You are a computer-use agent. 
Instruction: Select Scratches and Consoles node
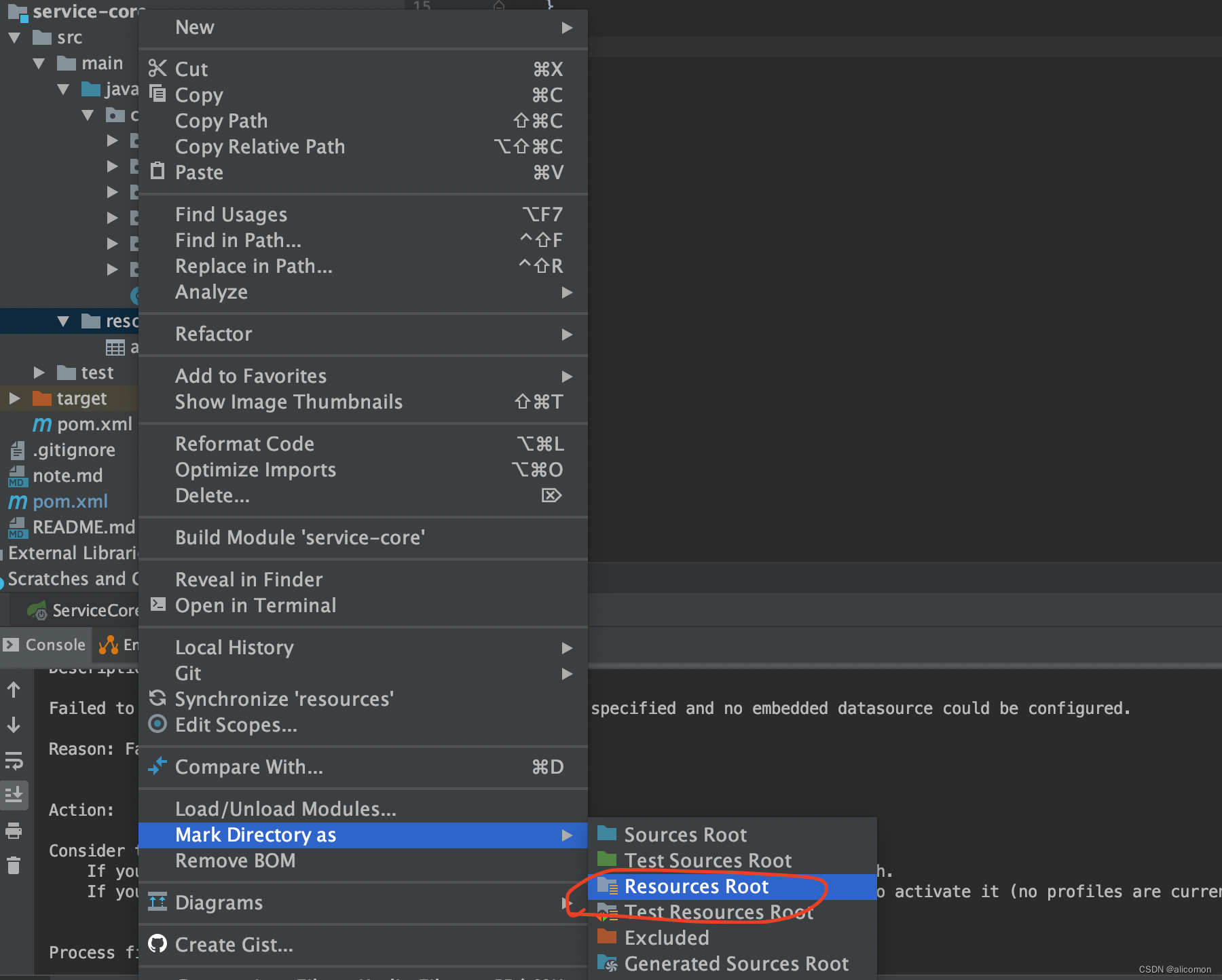[x=73, y=579]
